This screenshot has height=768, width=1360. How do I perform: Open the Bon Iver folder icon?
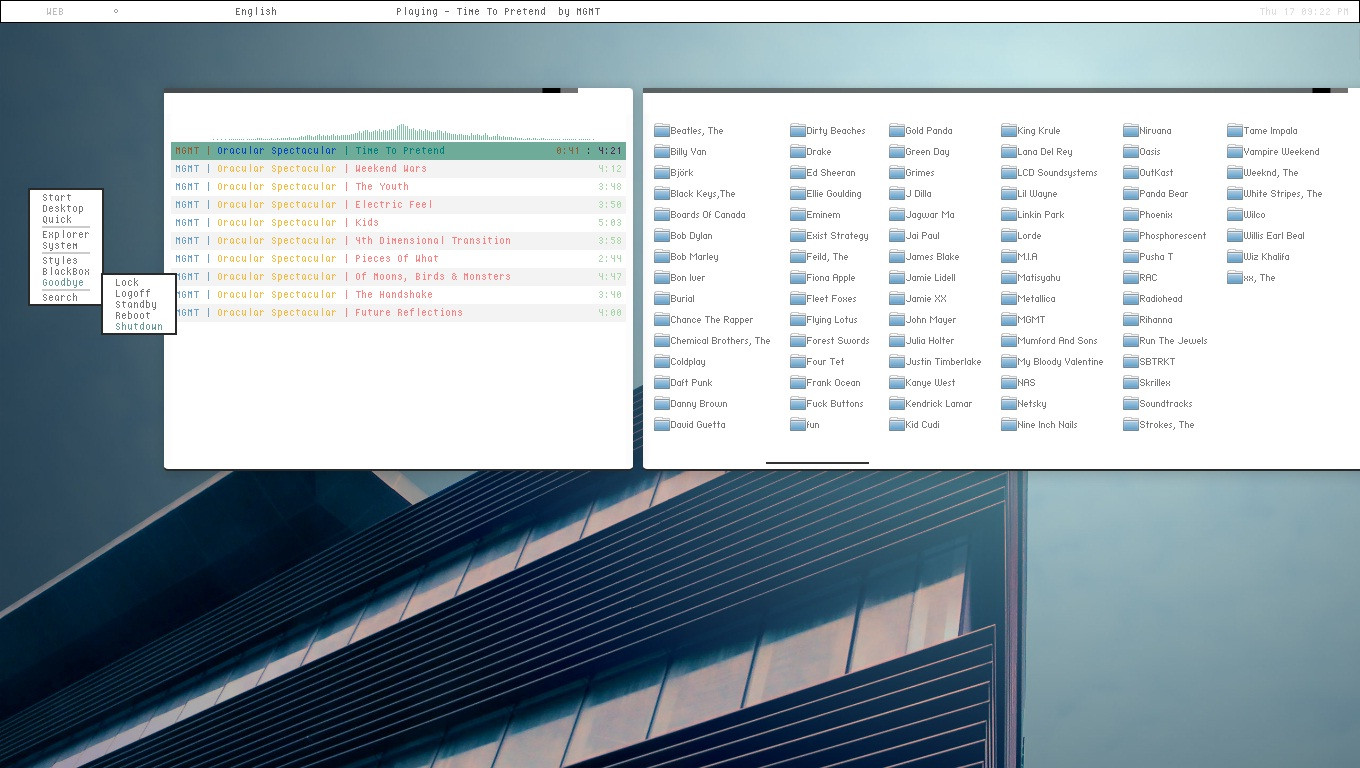tap(662, 278)
